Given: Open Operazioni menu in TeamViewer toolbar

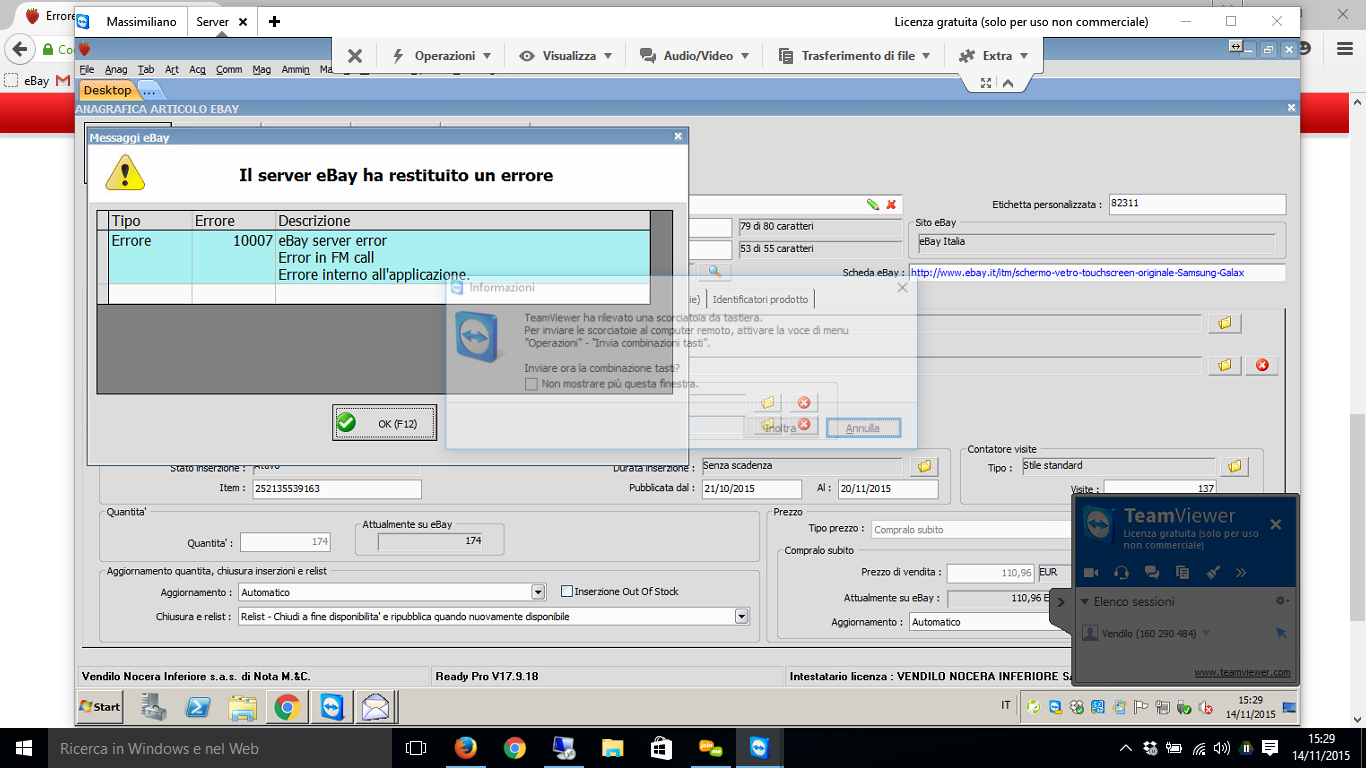Looking at the screenshot, I should coord(441,56).
